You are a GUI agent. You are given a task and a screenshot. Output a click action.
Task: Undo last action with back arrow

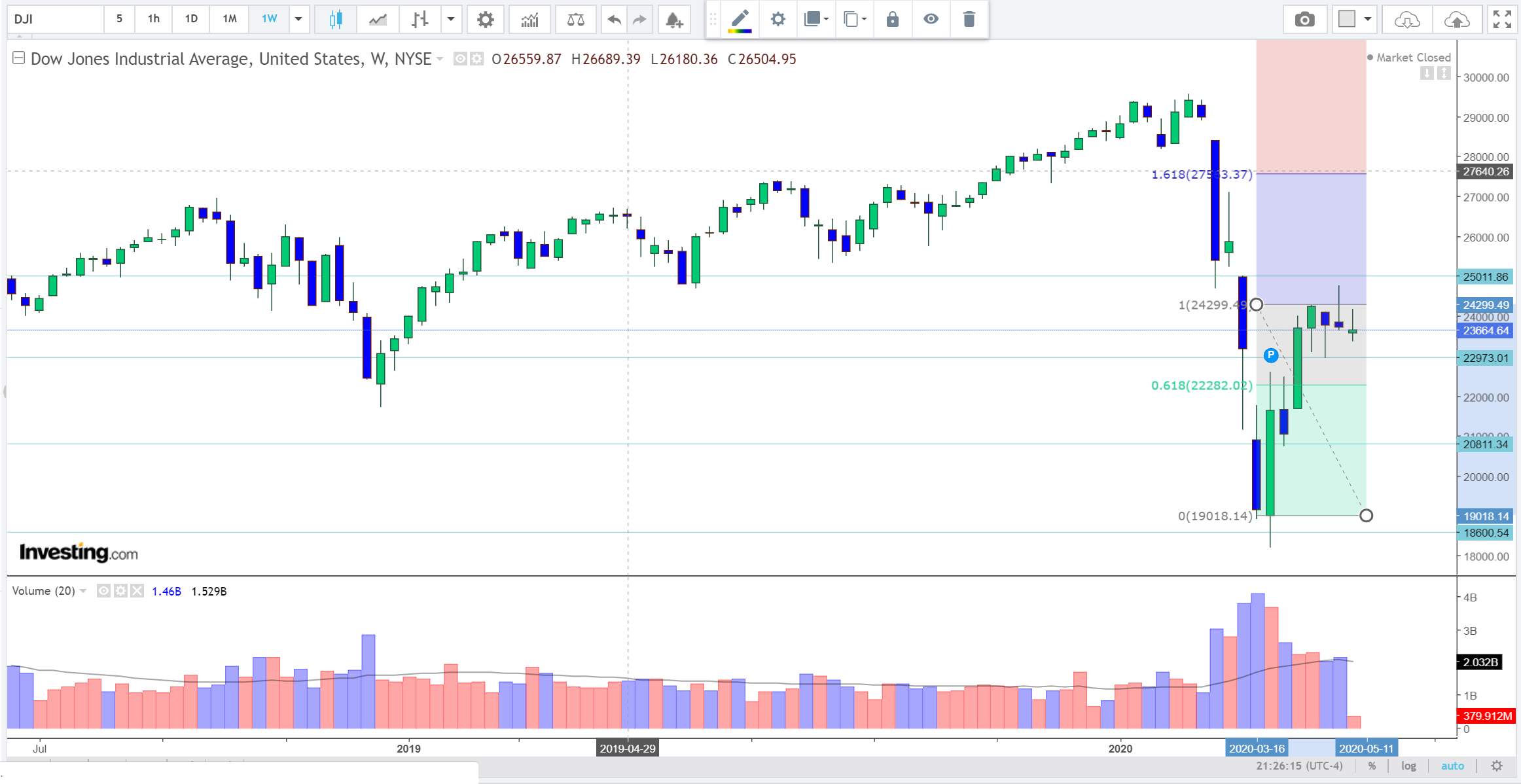click(x=614, y=19)
